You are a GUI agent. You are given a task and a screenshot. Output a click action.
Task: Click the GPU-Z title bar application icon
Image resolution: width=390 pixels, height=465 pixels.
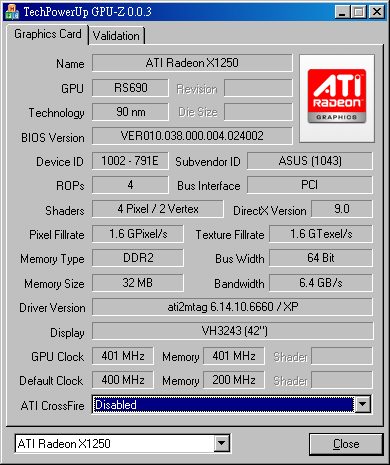click(x=12, y=12)
